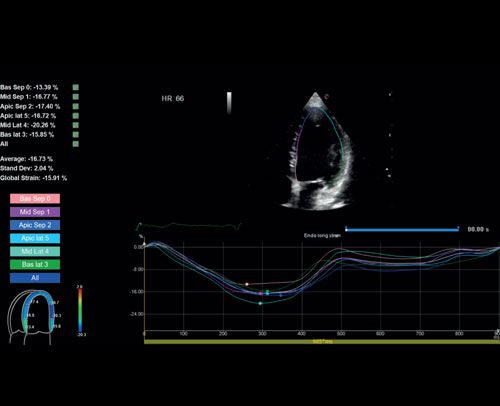
Task: Click the bull's-eye segment heart diagram
Action: pos(30,317)
